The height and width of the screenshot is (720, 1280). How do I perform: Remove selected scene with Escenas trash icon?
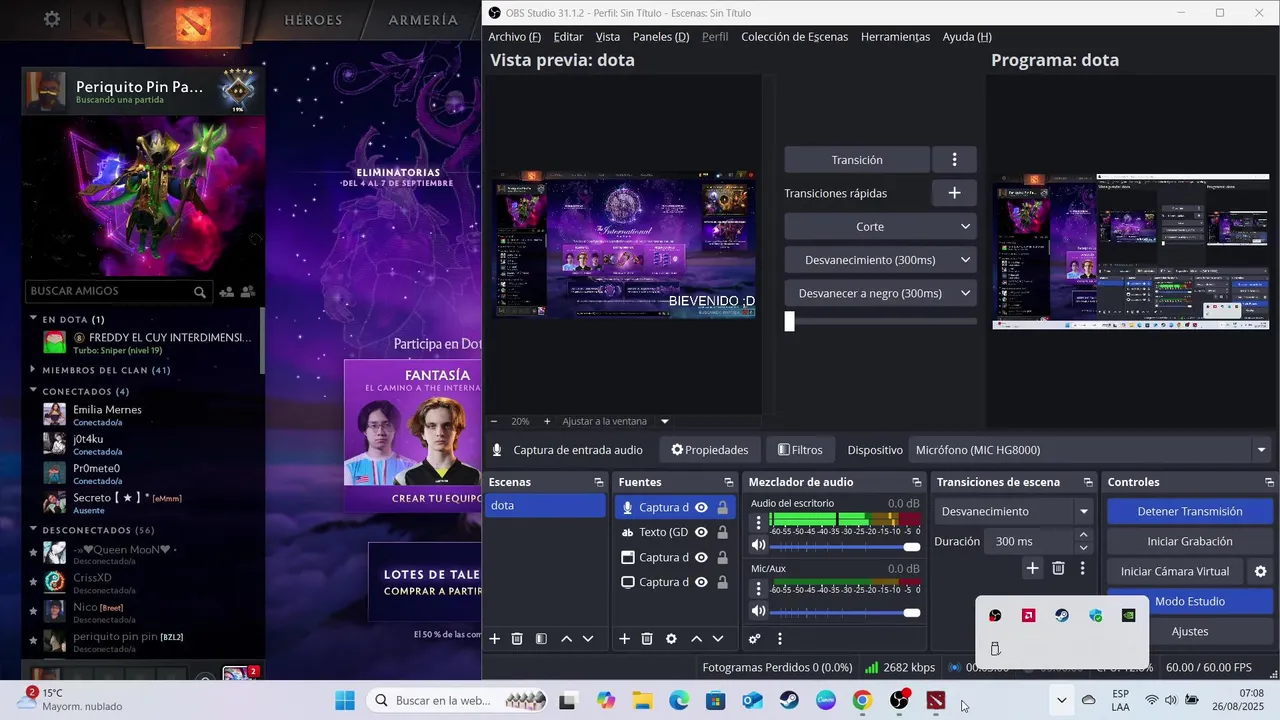point(517,639)
